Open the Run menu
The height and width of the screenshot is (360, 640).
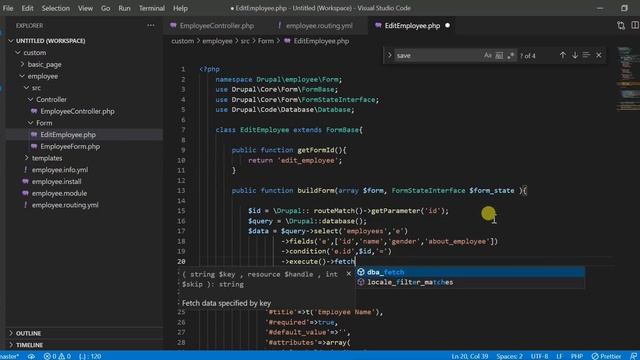click(124, 8)
